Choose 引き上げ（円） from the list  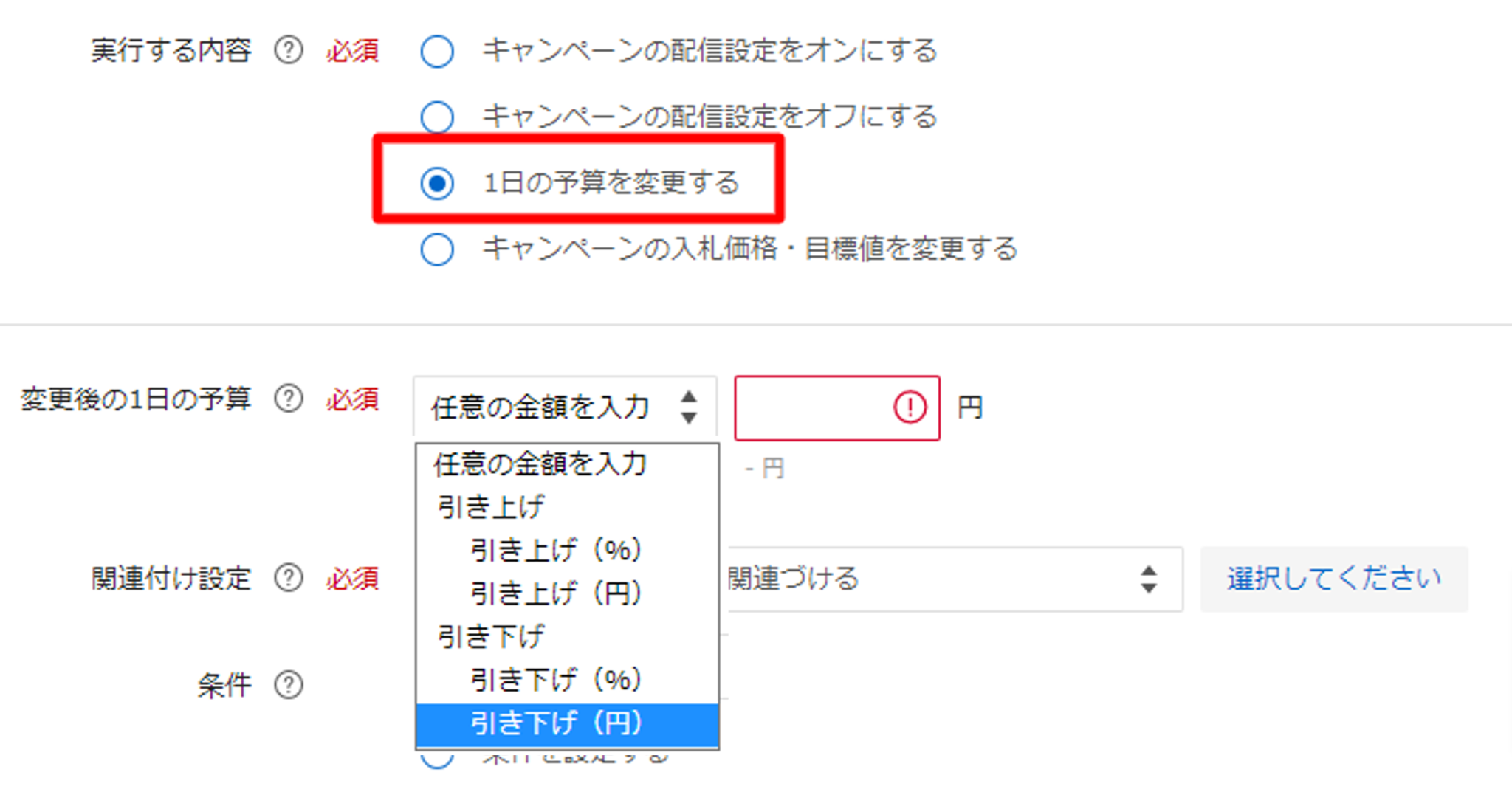tap(567, 593)
